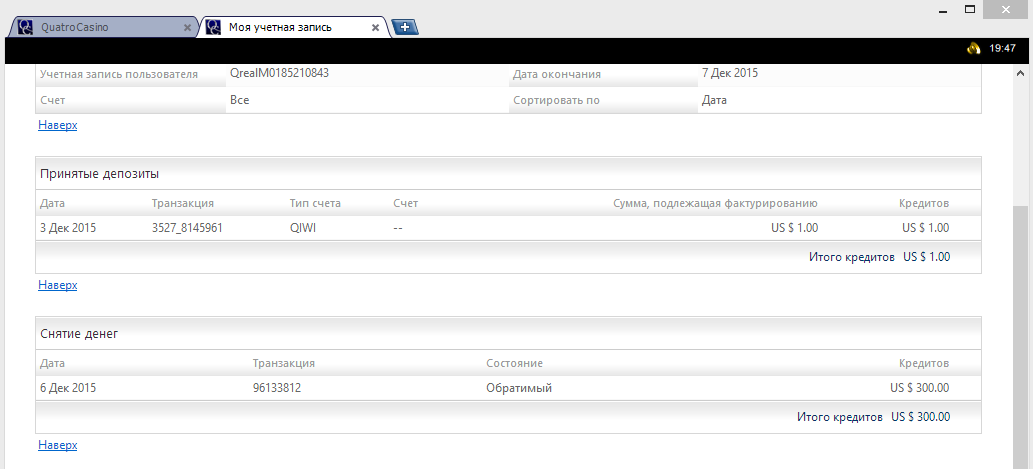Click the Сумма, подлежащая фактурированию column header

point(715,204)
